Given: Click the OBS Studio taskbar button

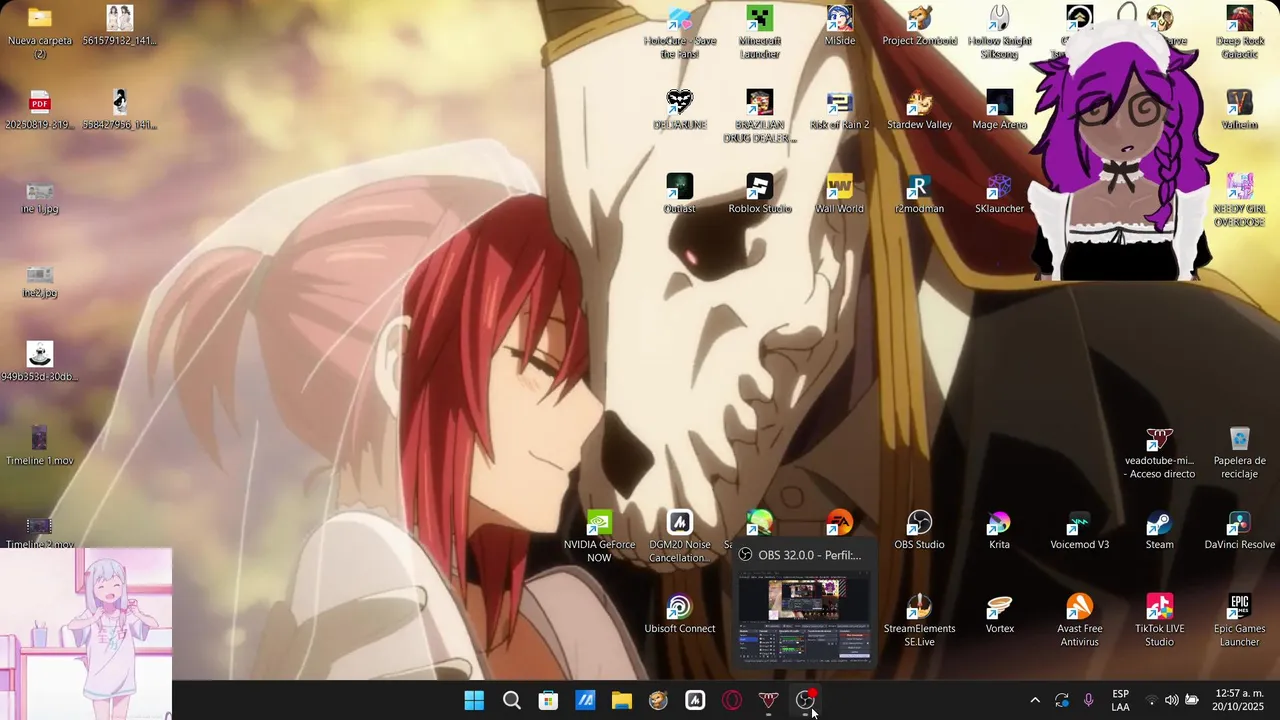Looking at the screenshot, I should pyautogui.click(x=805, y=700).
